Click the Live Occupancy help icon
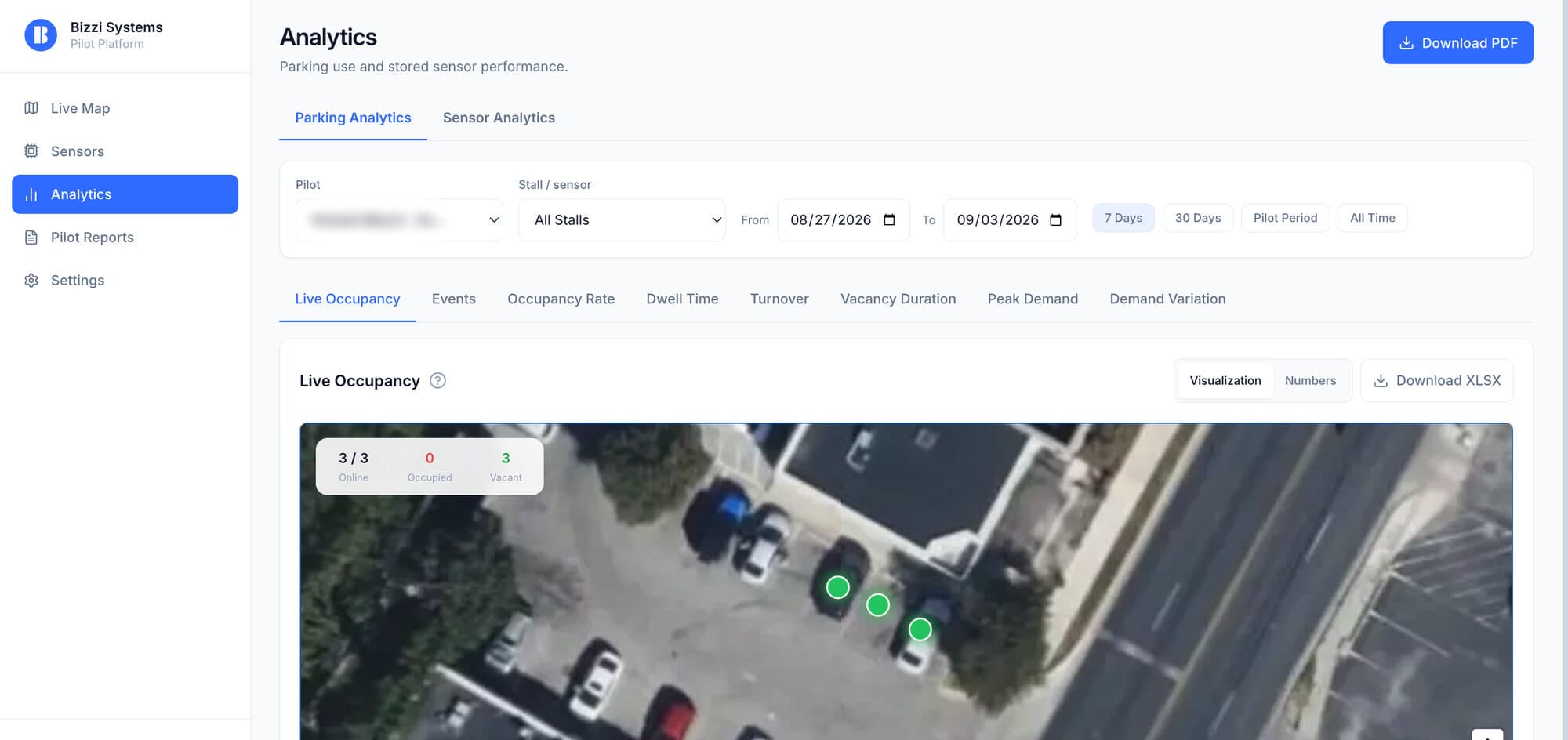Image resolution: width=1568 pixels, height=740 pixels. (438, 381)
